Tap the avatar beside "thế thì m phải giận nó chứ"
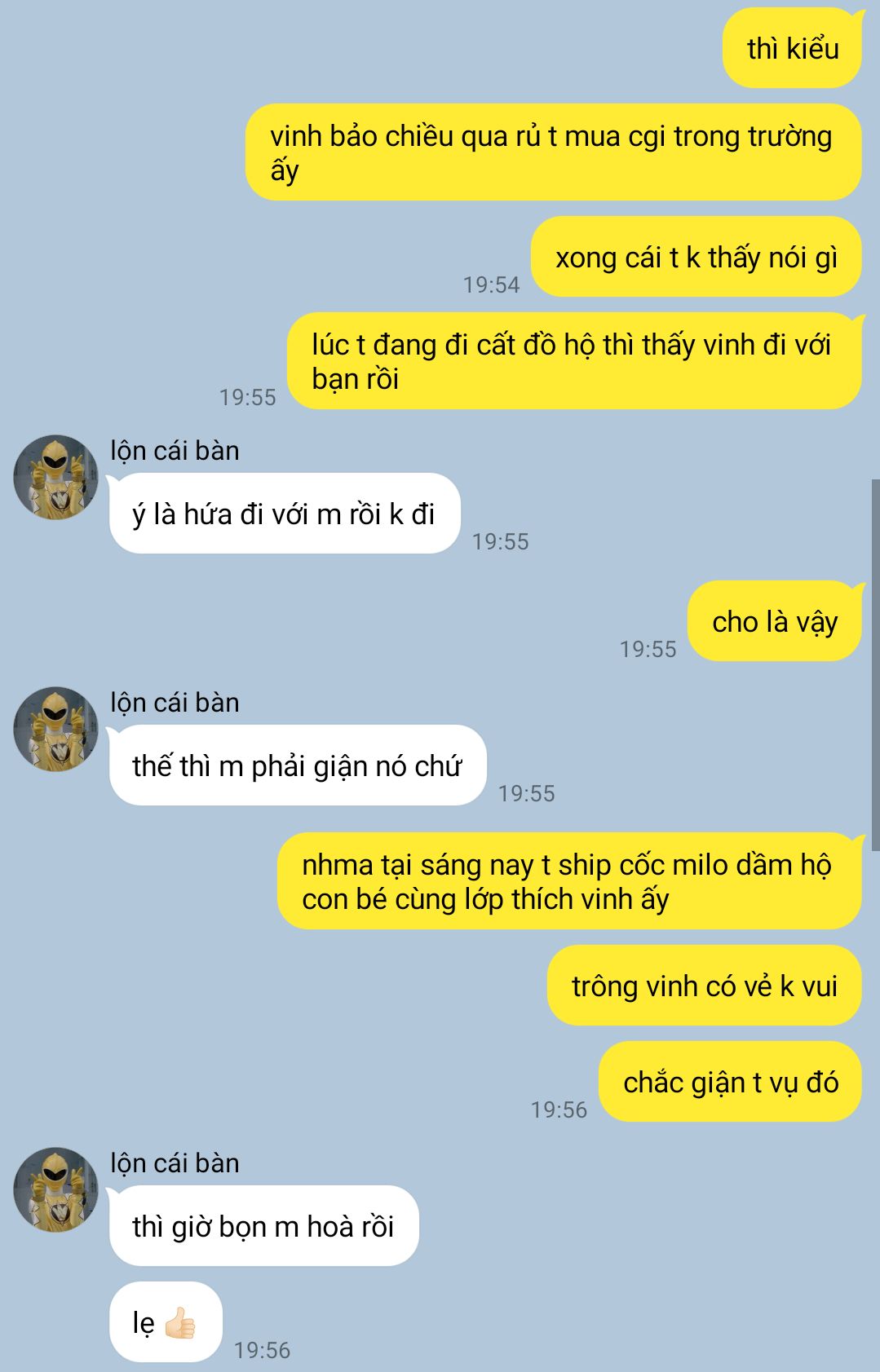880x1372 pixels. pos(55,729)
